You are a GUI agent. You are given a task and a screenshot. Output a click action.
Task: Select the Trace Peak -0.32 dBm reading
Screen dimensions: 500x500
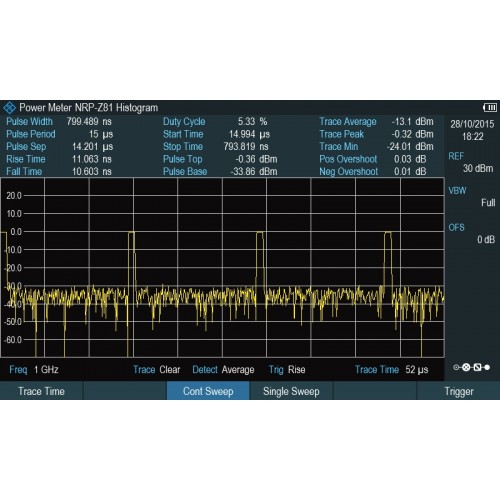(376, 134)
